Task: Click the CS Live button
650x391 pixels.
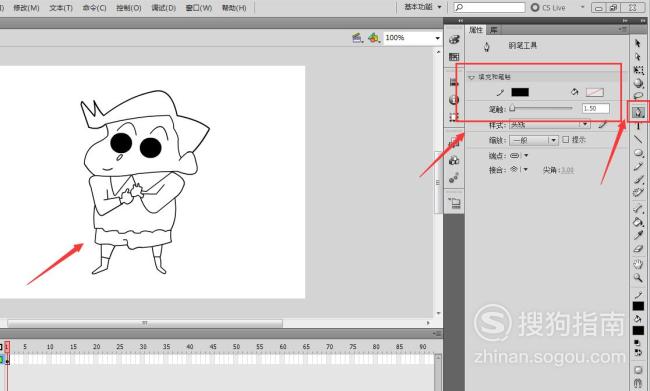Action: point(548,7)
